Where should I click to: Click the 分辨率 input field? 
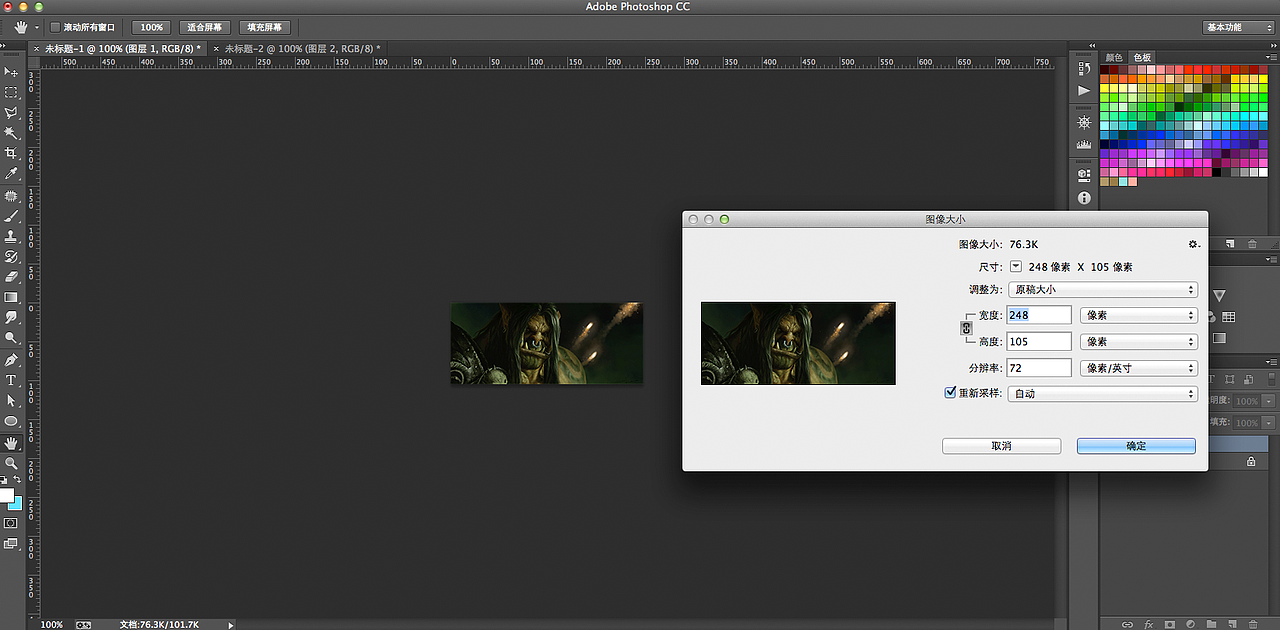1039,368
